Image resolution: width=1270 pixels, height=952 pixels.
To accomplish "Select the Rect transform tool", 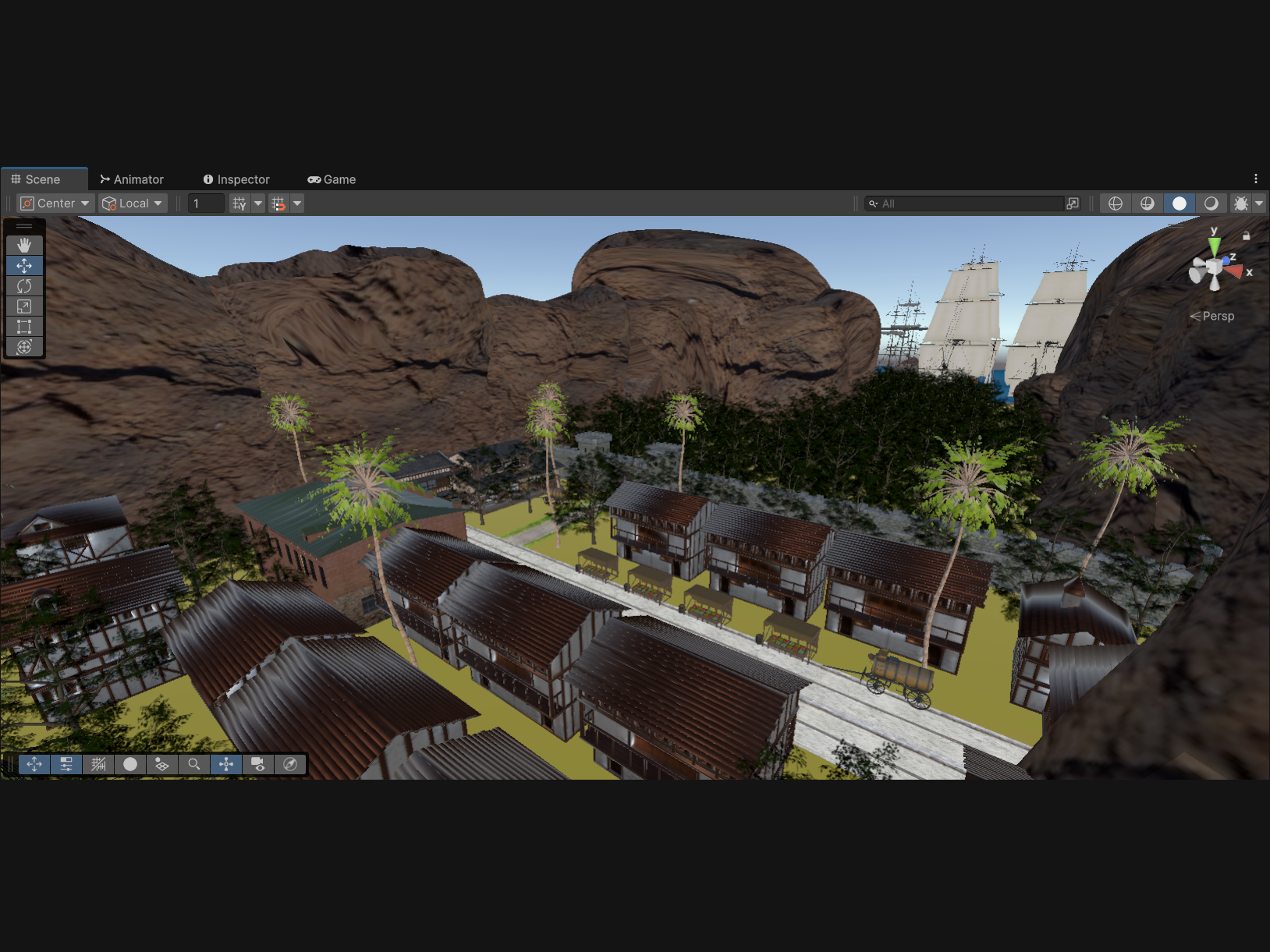I will (x=24, y=327).
